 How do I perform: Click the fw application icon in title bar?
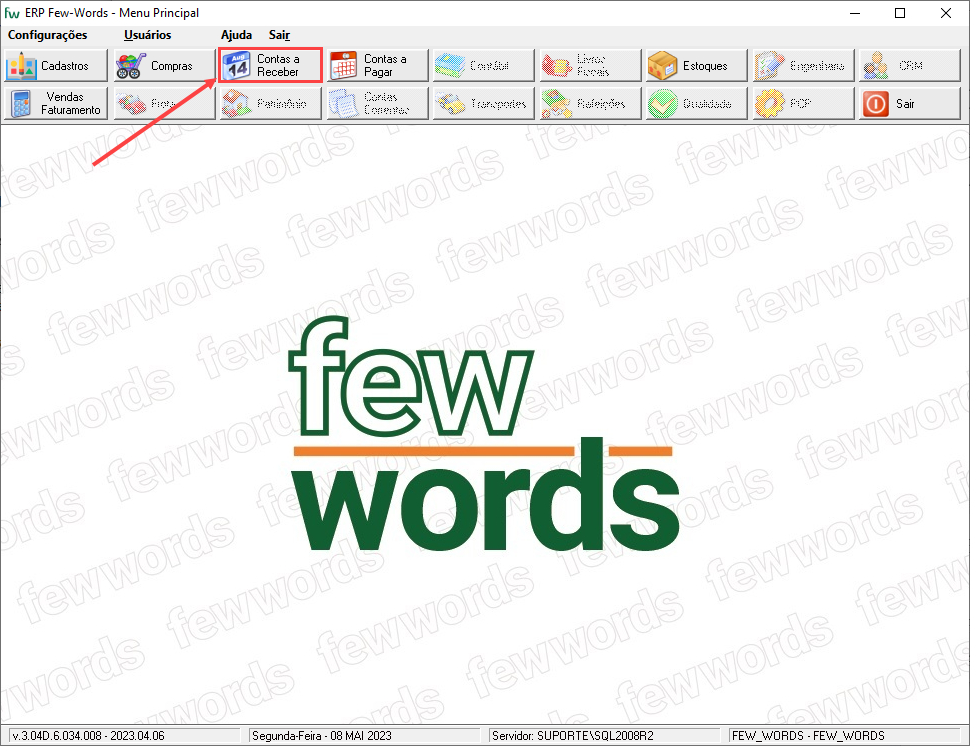(12, 13)
